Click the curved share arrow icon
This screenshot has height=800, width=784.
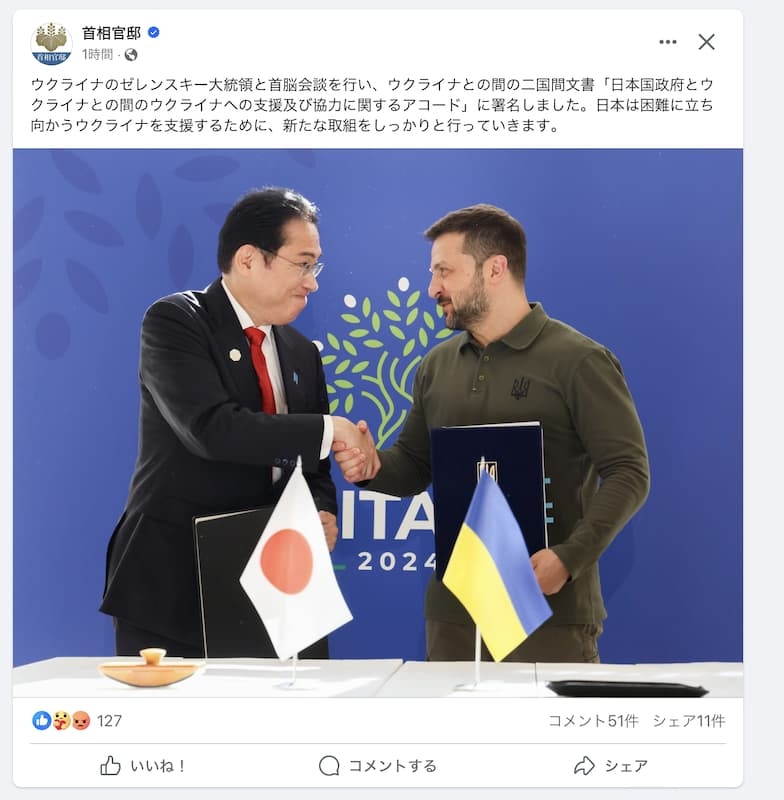tap(584, 765)
